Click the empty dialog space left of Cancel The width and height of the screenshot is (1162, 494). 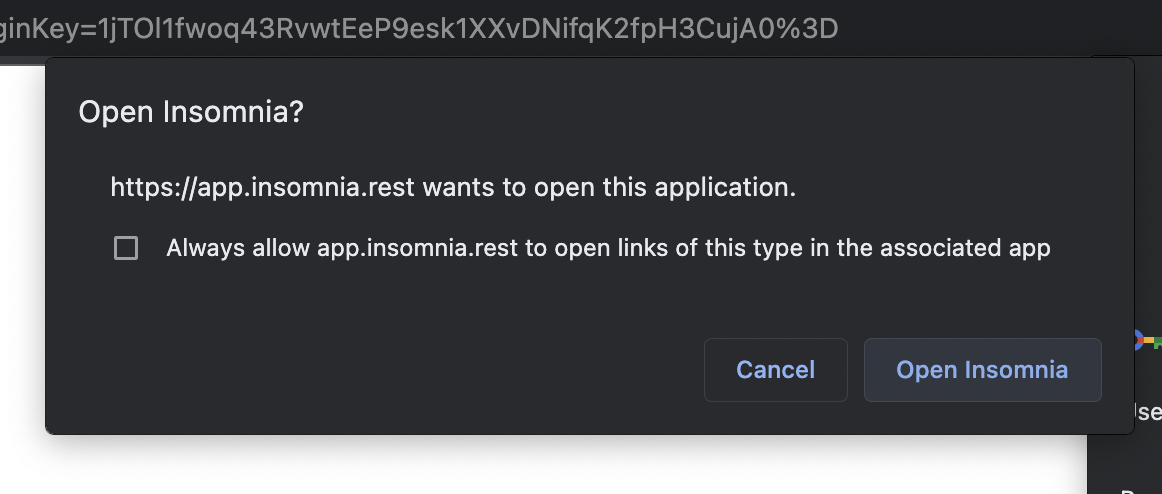coord(371,370)
